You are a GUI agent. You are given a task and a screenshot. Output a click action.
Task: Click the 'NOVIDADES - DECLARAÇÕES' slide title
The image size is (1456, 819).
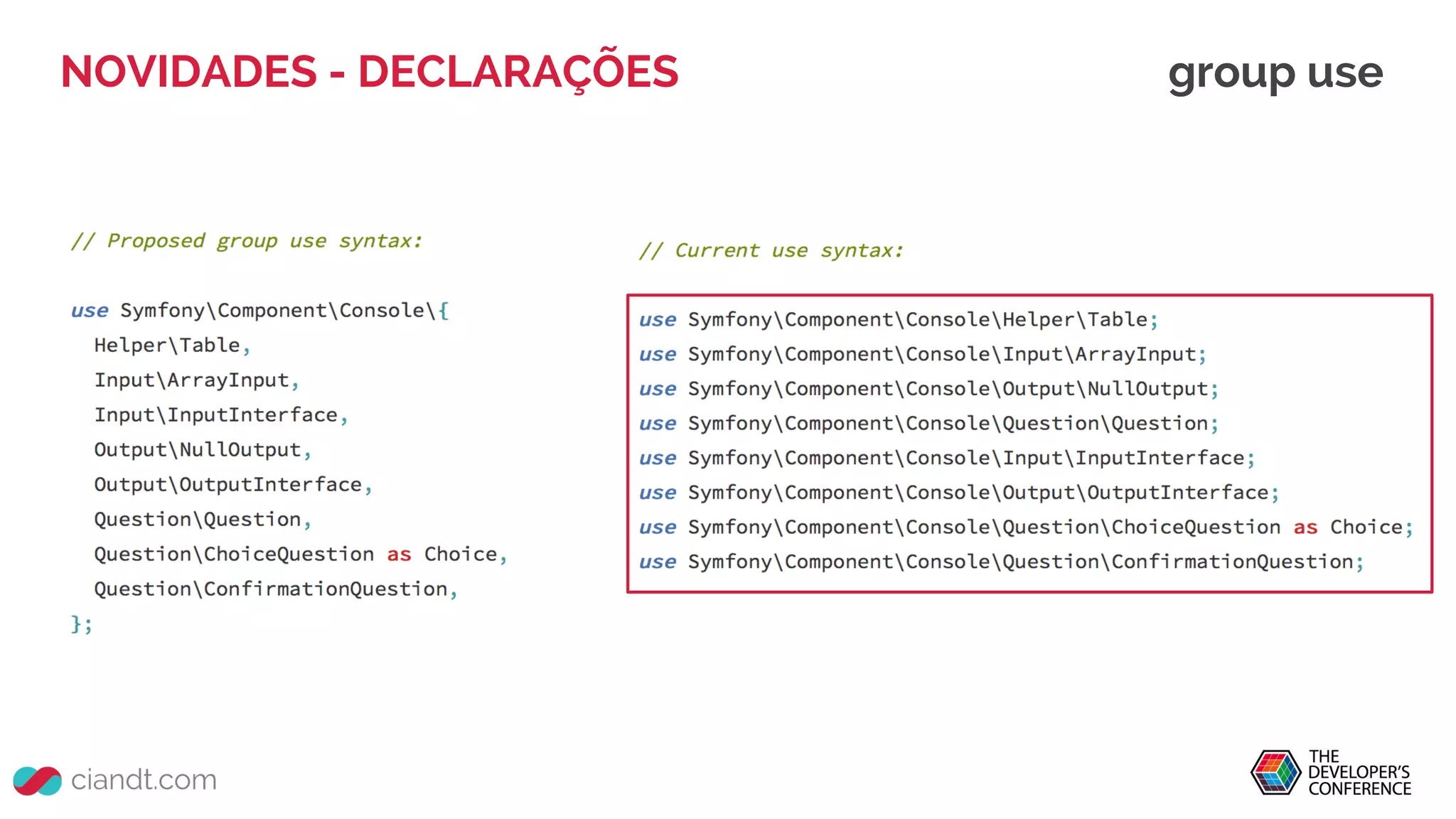(369, 72)
